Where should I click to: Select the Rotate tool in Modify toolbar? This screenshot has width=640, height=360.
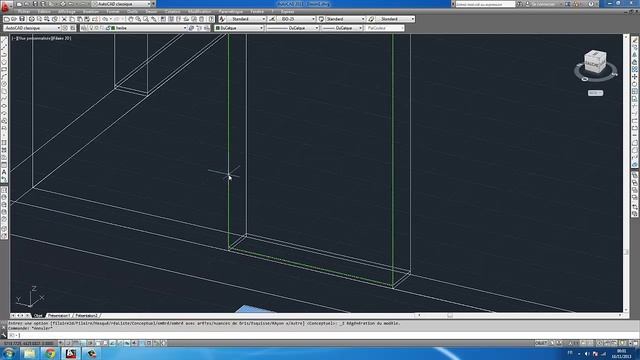tap(635, 84)
